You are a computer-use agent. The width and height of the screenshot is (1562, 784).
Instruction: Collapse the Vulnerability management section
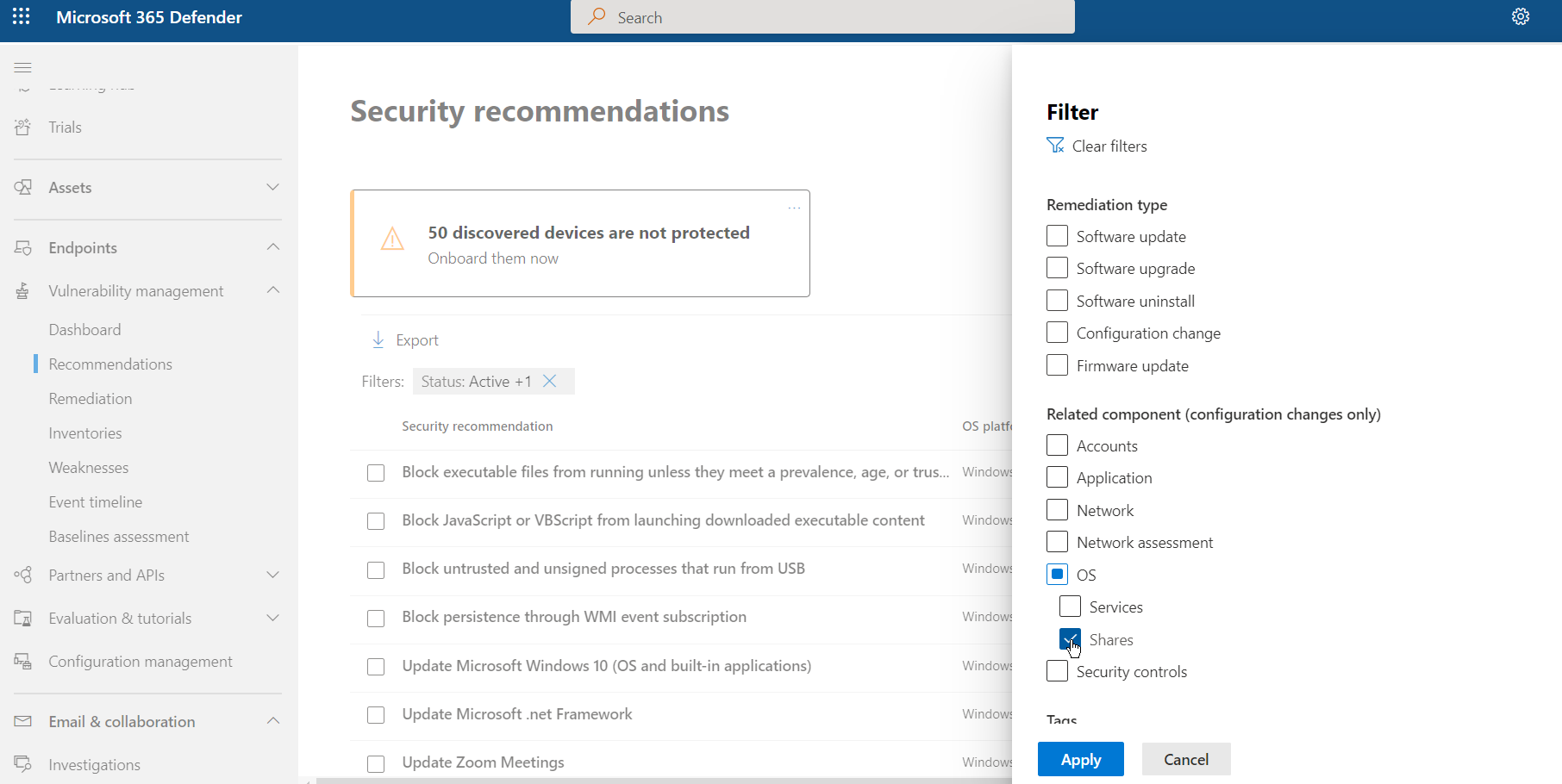point(272,290)
